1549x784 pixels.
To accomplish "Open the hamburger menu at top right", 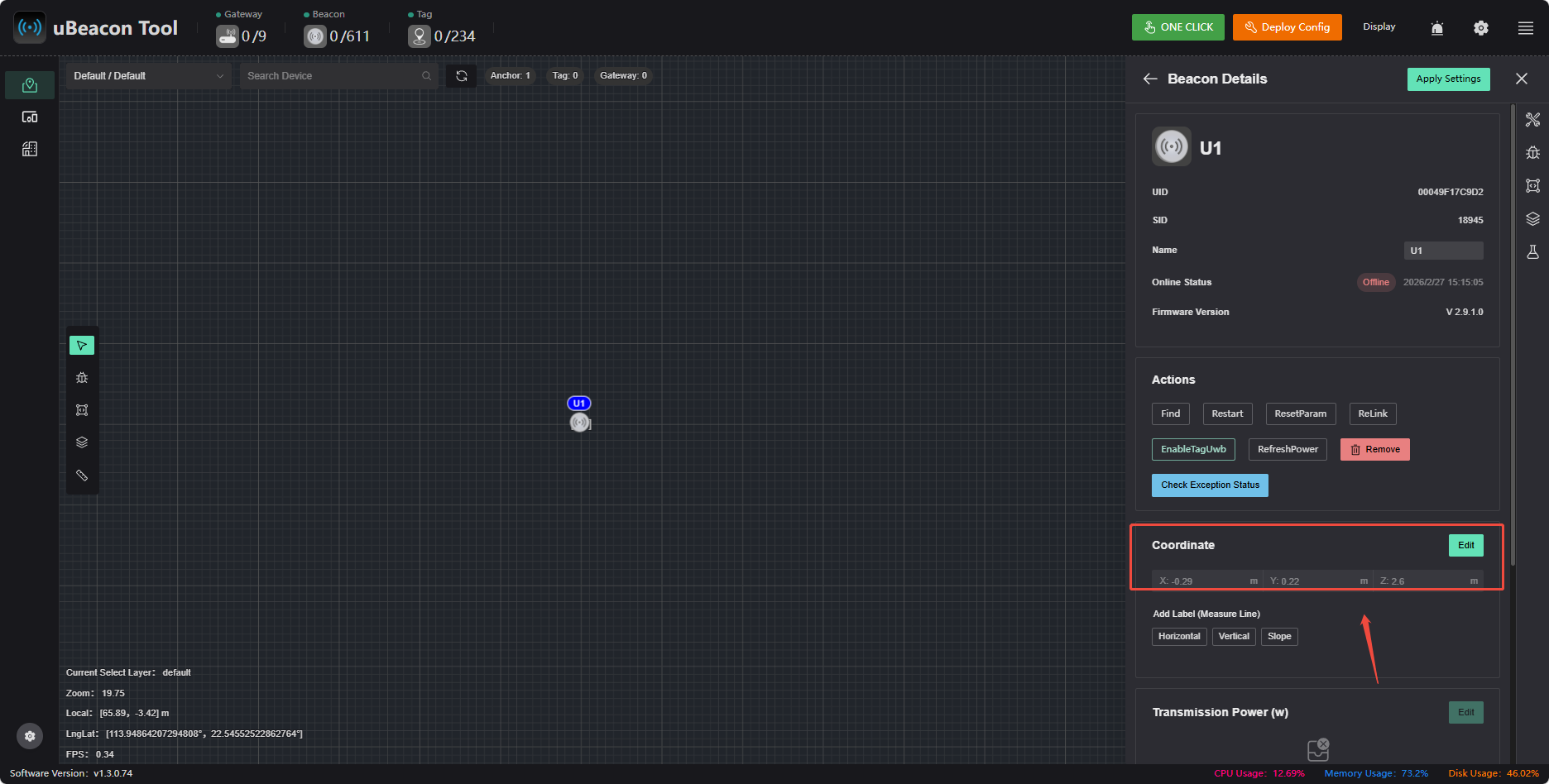I will click(1526, 28).
